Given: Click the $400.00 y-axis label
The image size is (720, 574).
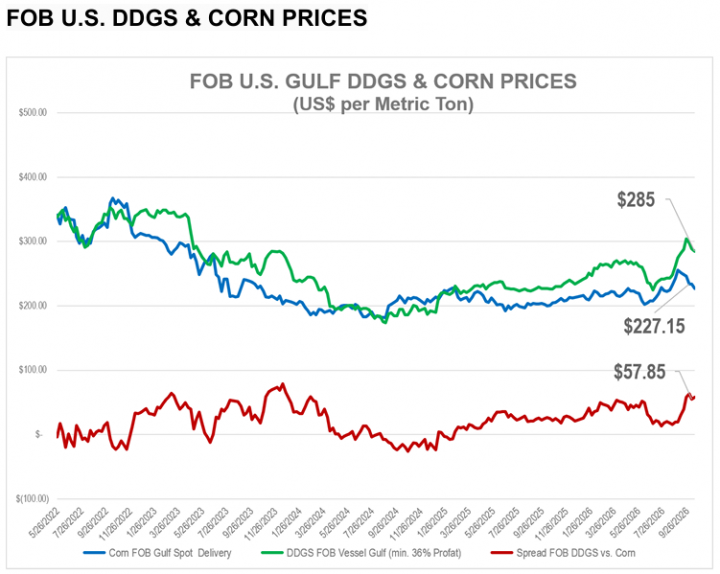Looking at the screenshot, I should [33, 177].
